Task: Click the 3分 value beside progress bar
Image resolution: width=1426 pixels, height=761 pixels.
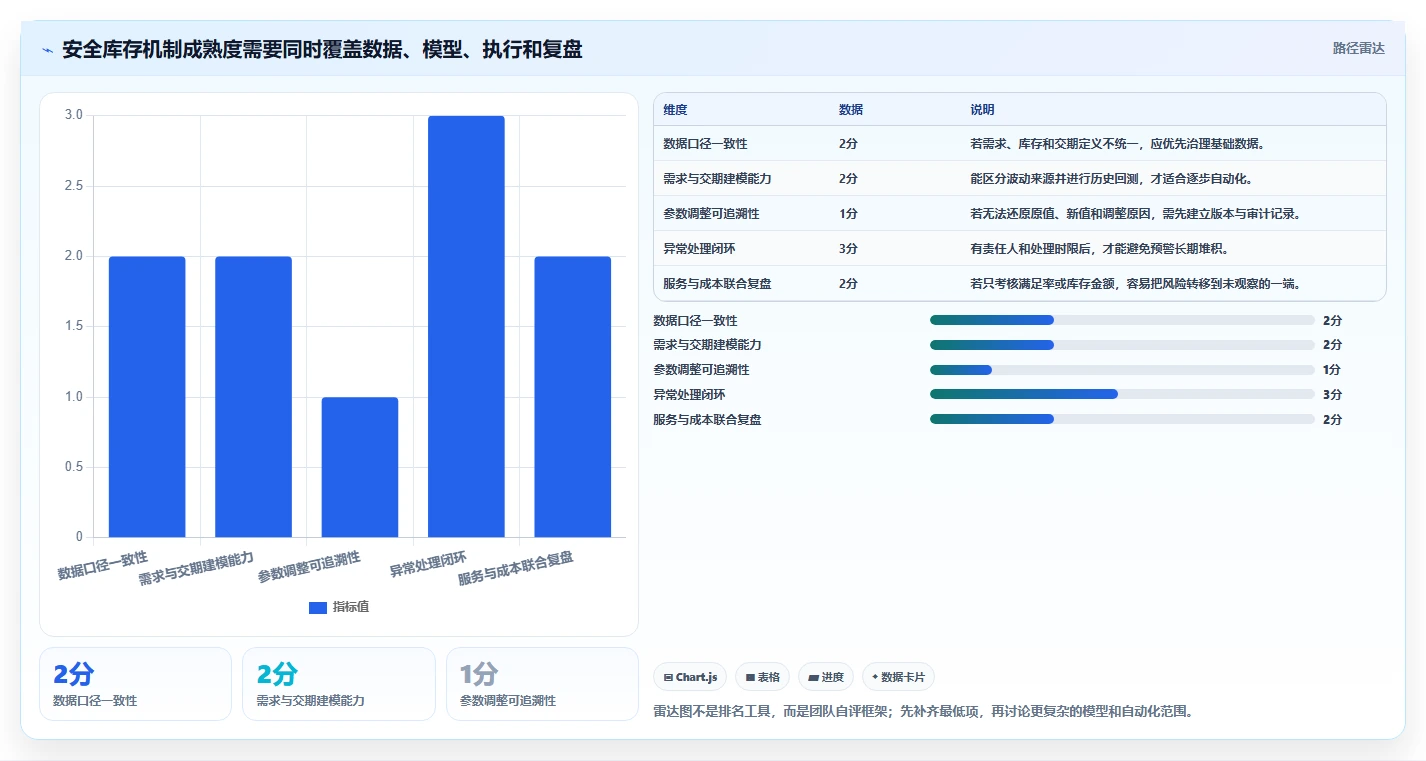Action: click(x=1332, y=395)
